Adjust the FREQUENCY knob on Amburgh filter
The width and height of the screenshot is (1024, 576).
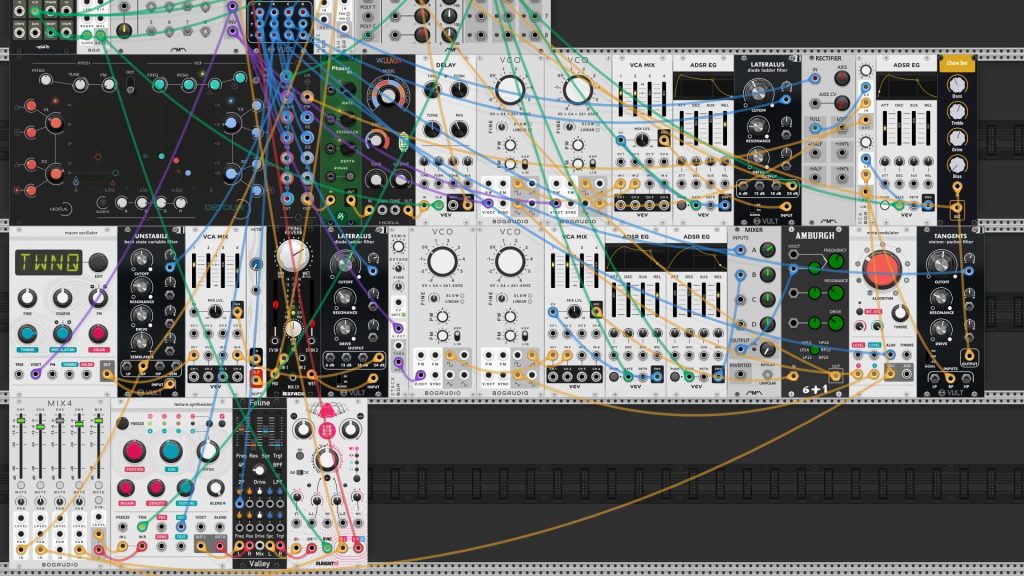836,263
